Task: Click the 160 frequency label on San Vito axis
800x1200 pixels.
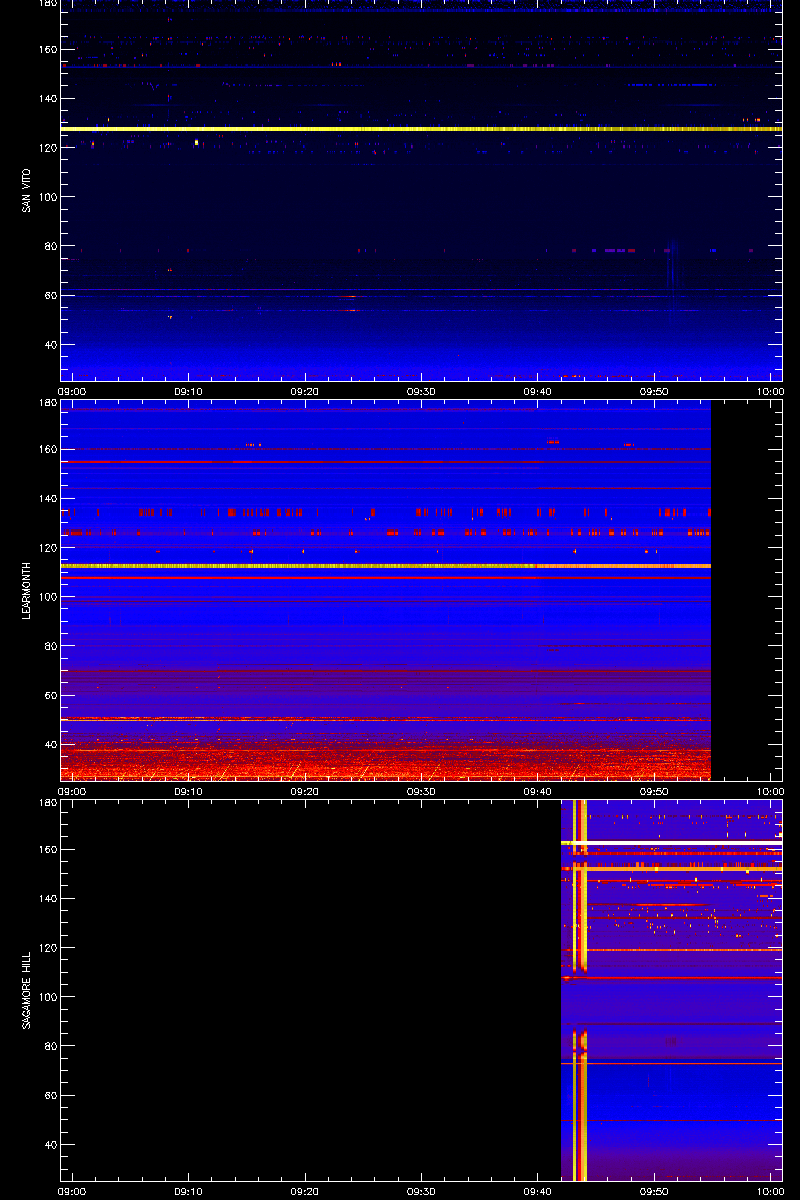Action: [46, 49]
